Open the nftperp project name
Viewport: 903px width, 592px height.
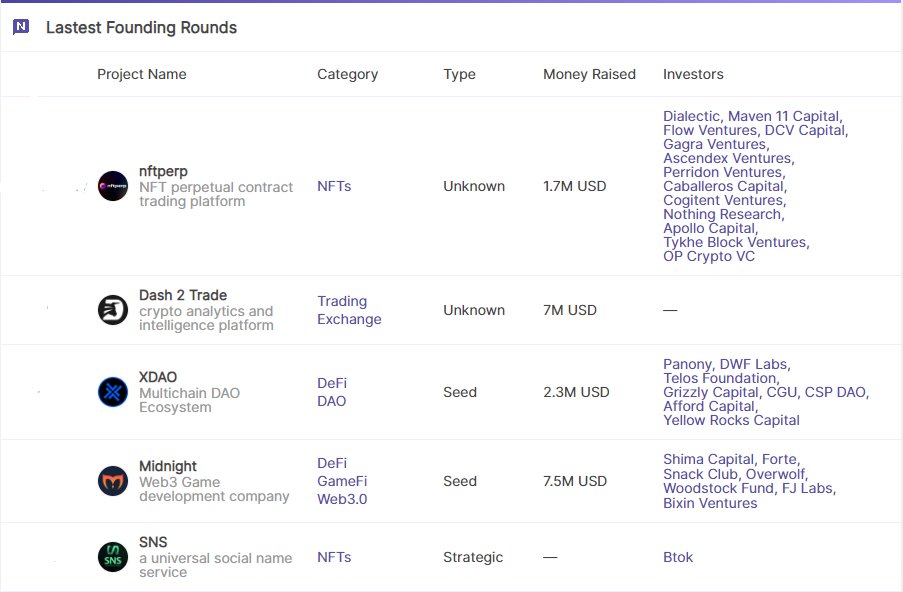(x=163, y=171)
